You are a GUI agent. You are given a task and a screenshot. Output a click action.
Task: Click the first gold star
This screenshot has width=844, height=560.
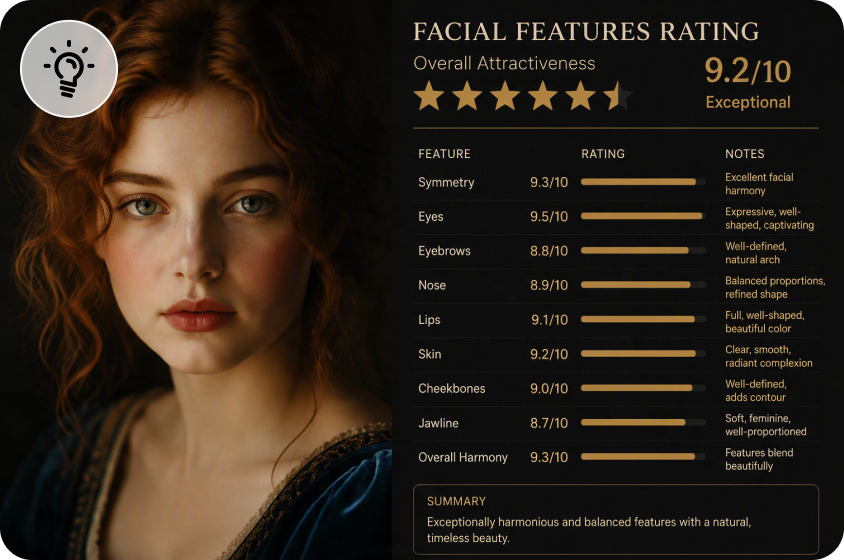[x=429, y=96]
